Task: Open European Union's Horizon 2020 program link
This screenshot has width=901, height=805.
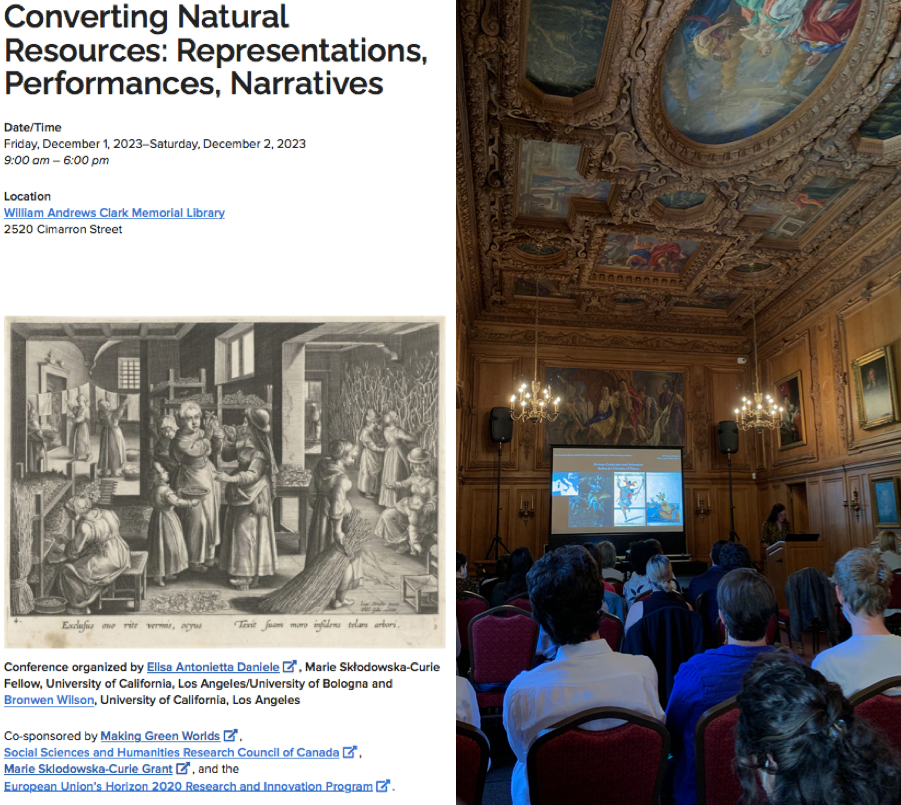Action: (x=188, y=786)
